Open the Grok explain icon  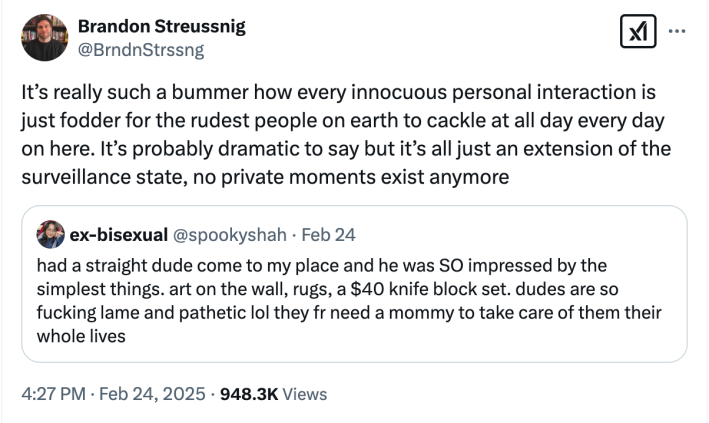636,33
